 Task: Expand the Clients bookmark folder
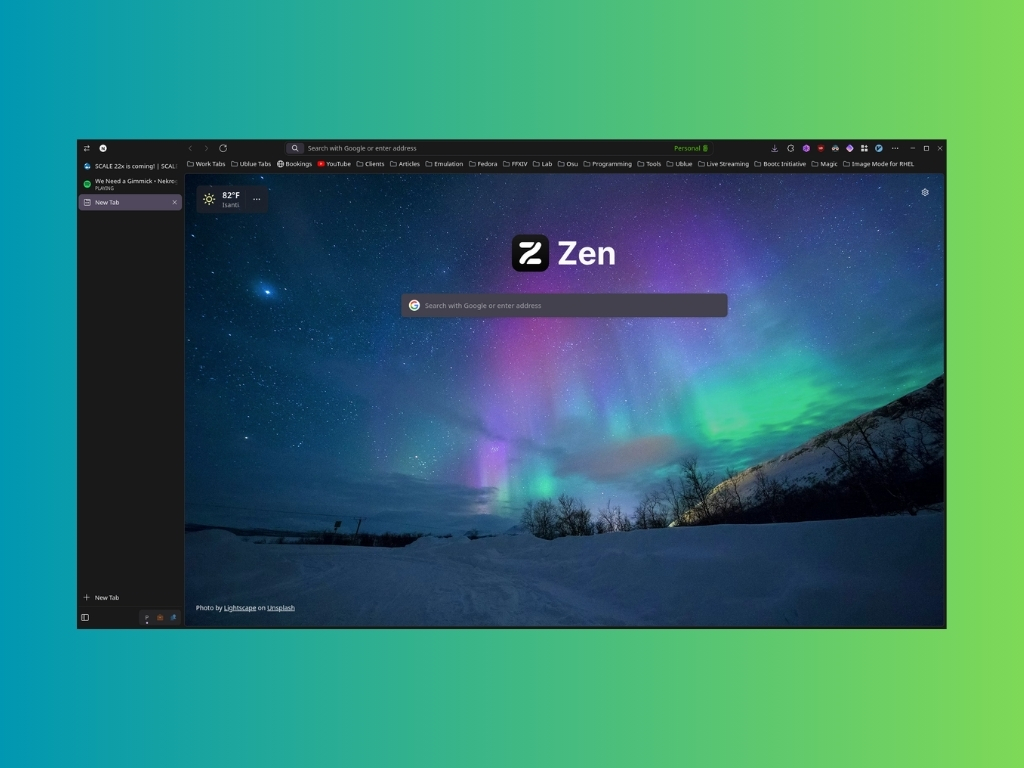[x=370, y=164]
